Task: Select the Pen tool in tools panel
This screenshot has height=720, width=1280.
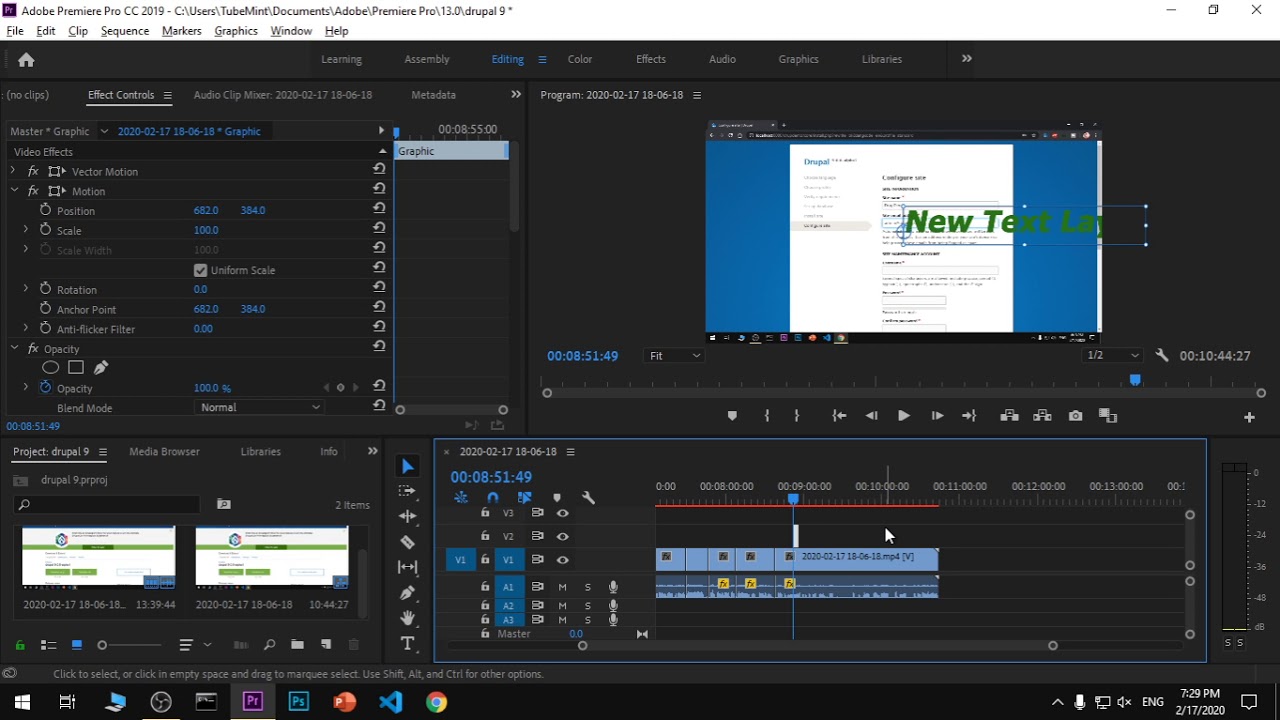Action: [x=407, y=593]
